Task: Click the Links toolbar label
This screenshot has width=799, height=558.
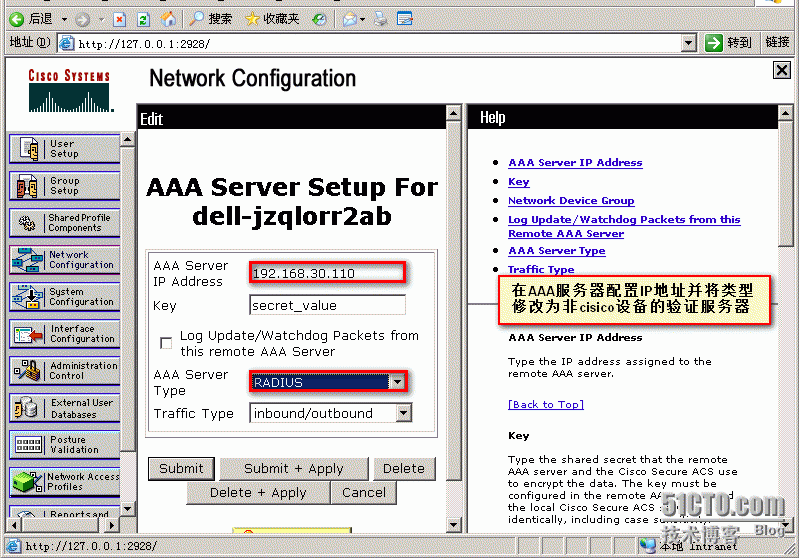Action: (x=777, y=42)
